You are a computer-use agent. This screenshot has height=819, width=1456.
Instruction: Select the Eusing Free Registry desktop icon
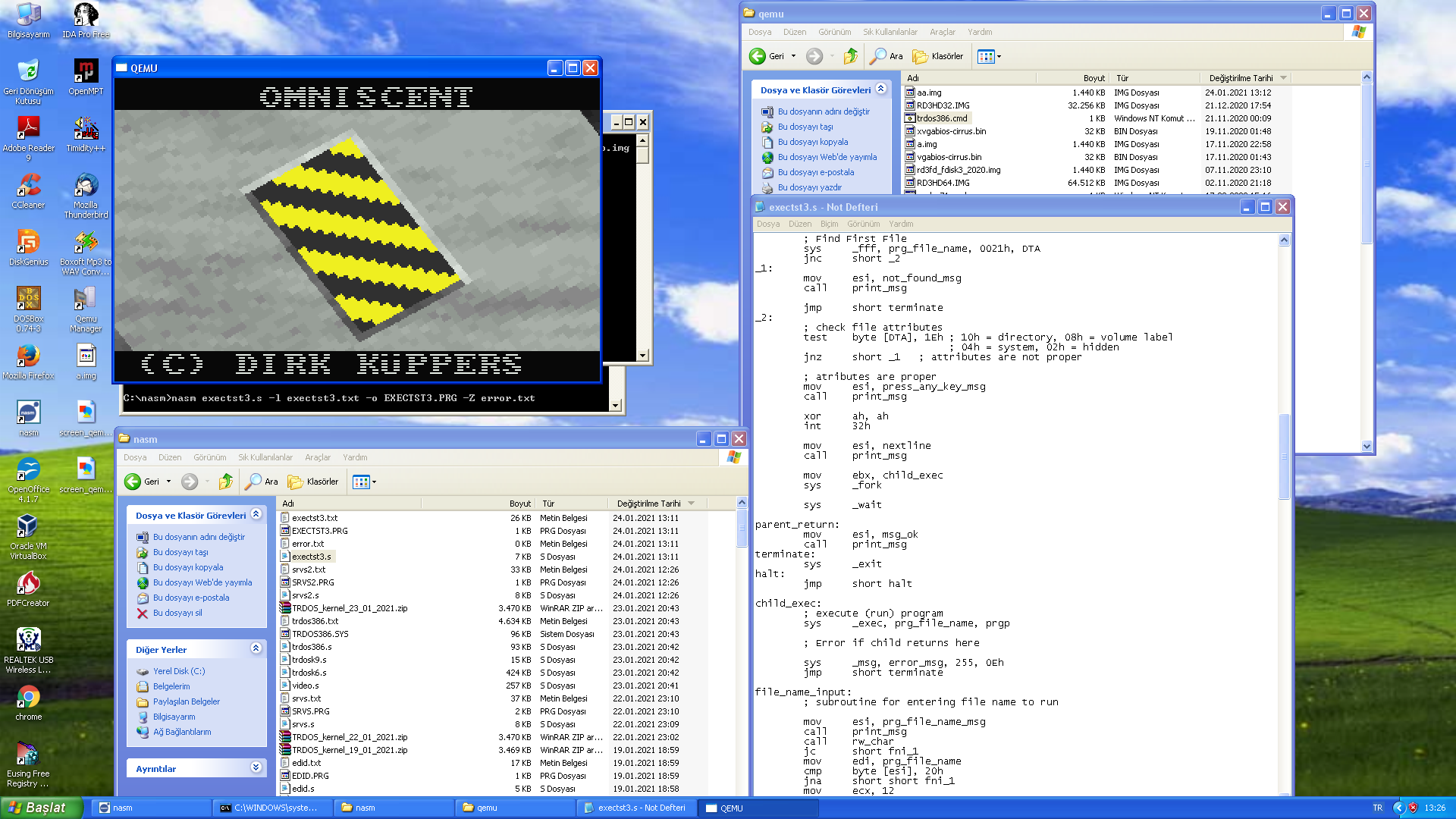[28, 764]
